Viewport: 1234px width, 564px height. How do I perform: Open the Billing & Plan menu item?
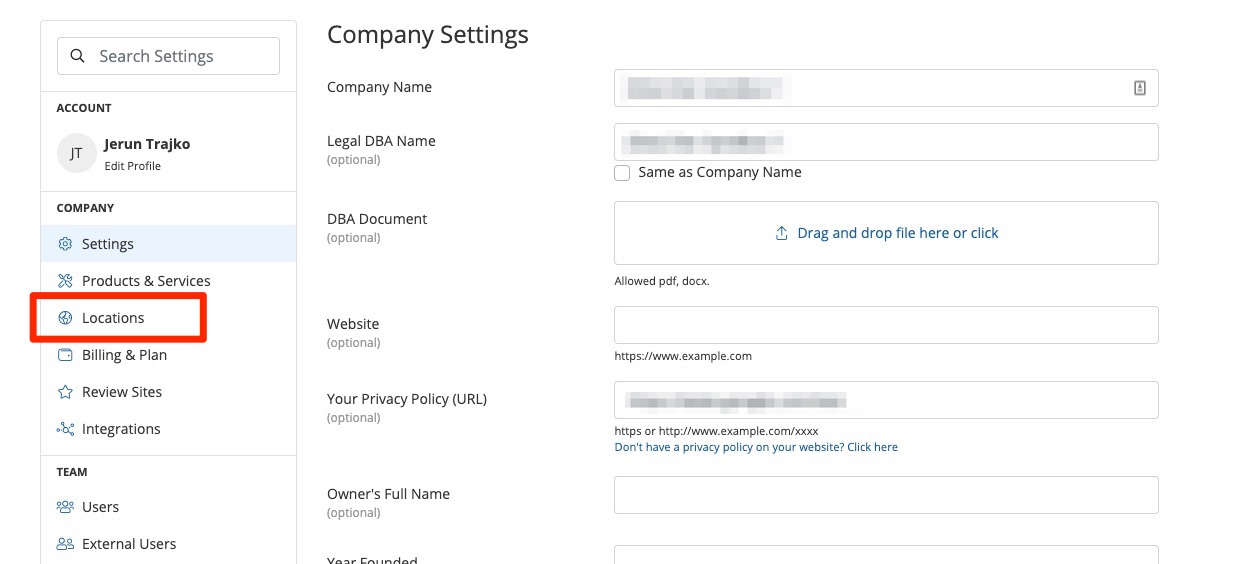pyautogui.click(x=124, y=355)
